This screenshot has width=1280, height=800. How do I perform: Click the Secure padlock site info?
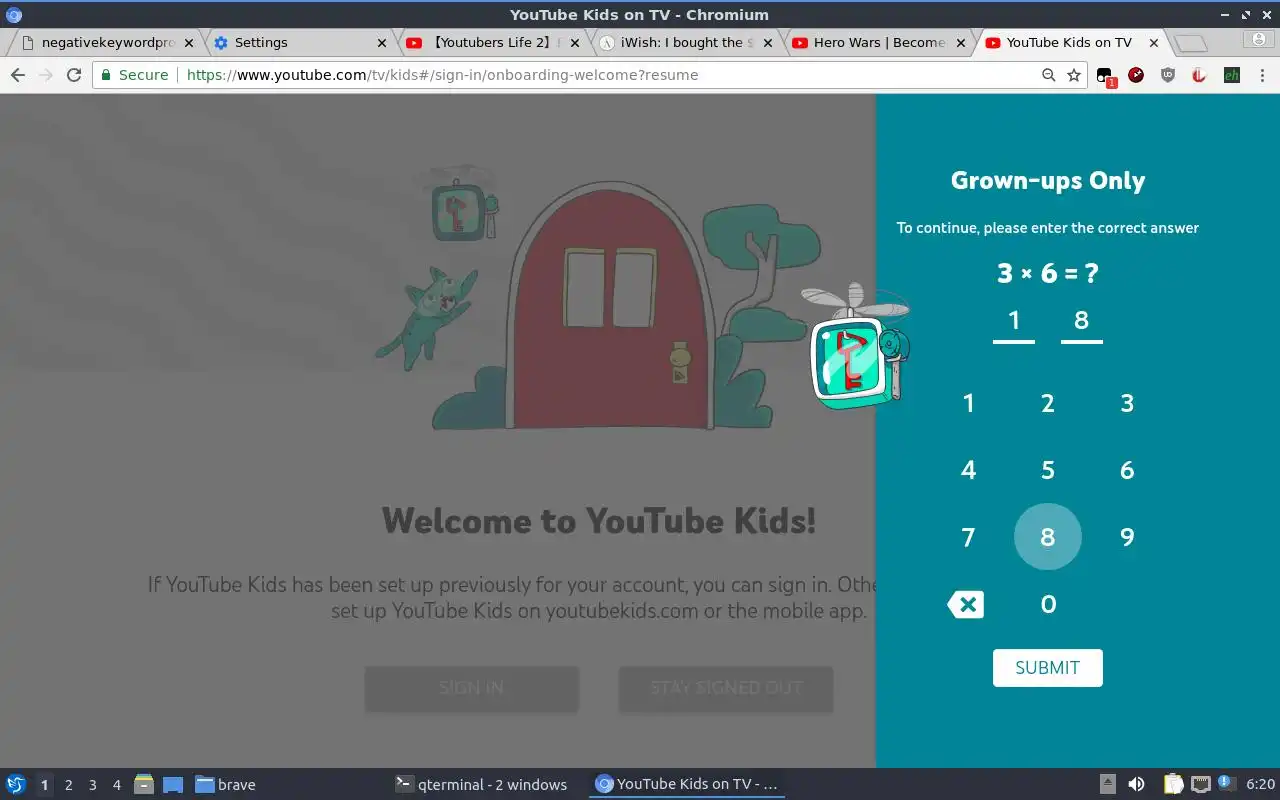(x=134, y=75)
